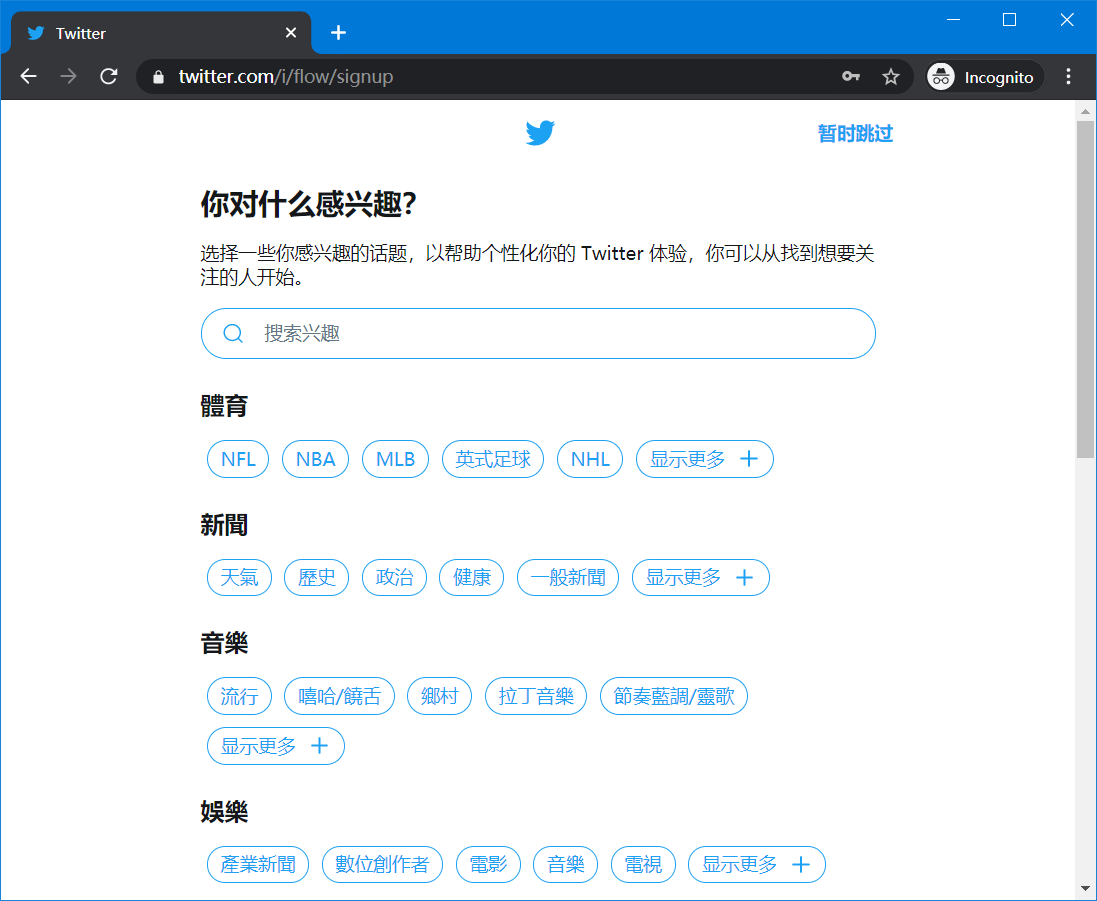Toggle the 健康 interest chip

coord(472,577)
